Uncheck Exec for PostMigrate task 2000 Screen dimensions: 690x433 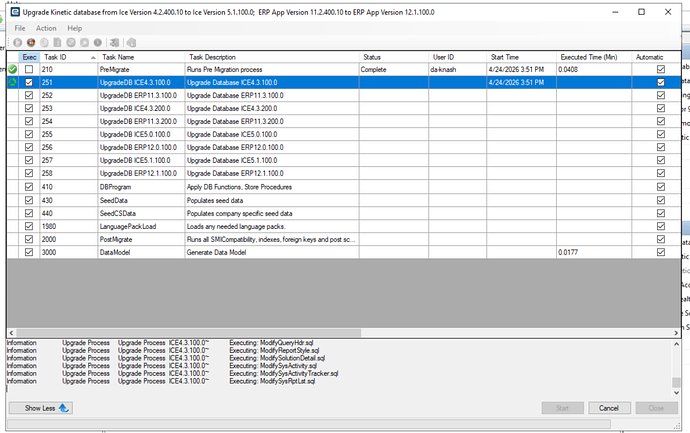coord(29,239)
